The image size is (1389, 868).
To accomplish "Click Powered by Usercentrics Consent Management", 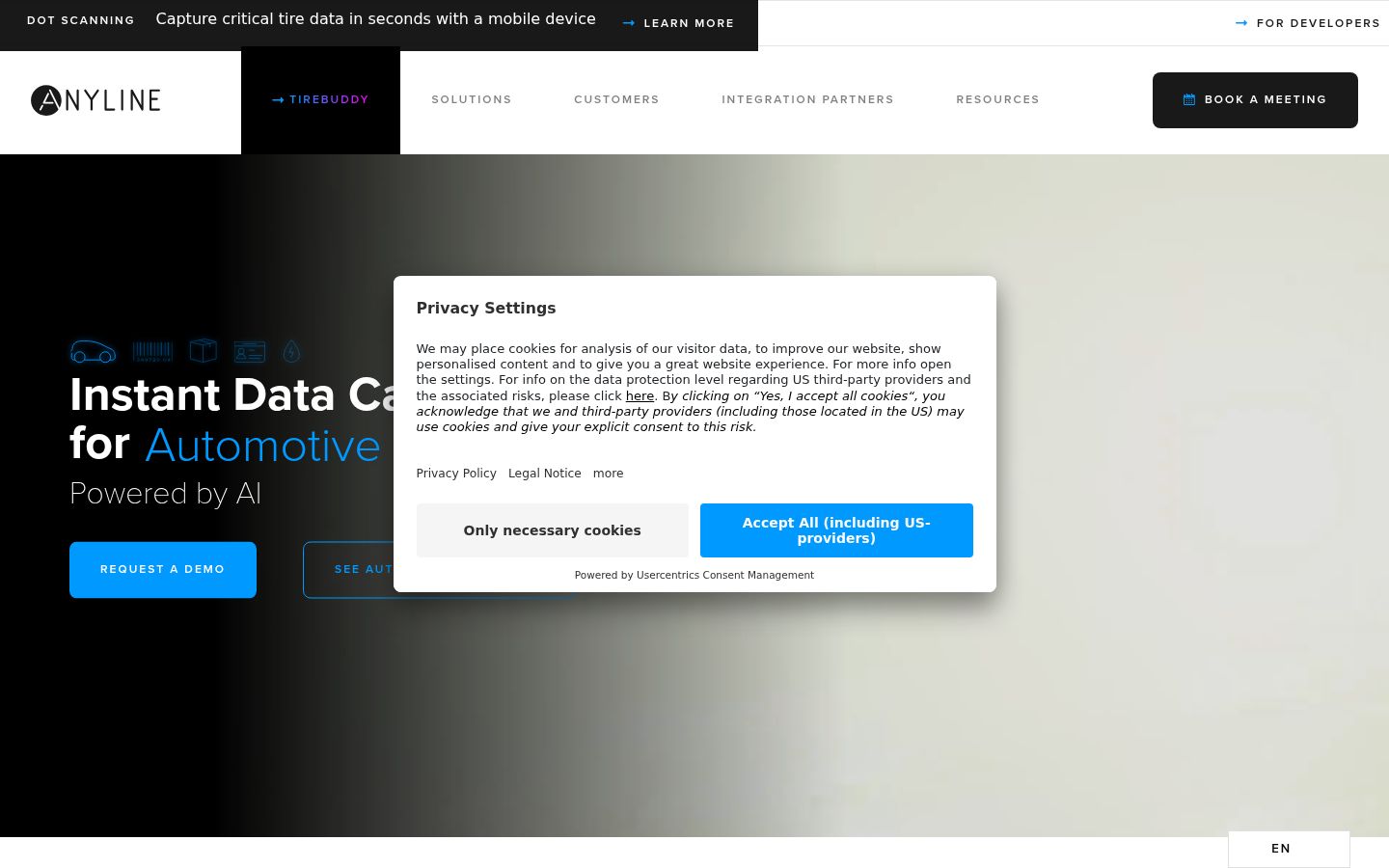I will tap(694, 575).
